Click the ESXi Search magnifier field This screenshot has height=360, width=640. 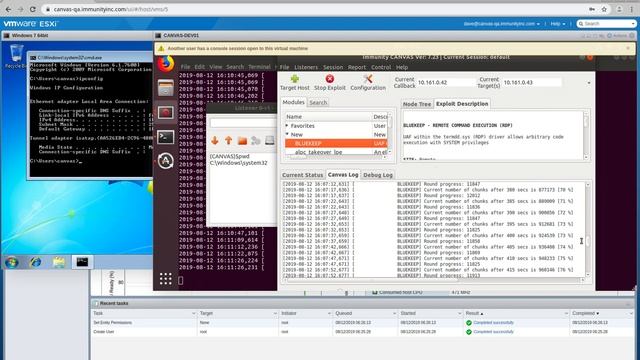(607, 24)
